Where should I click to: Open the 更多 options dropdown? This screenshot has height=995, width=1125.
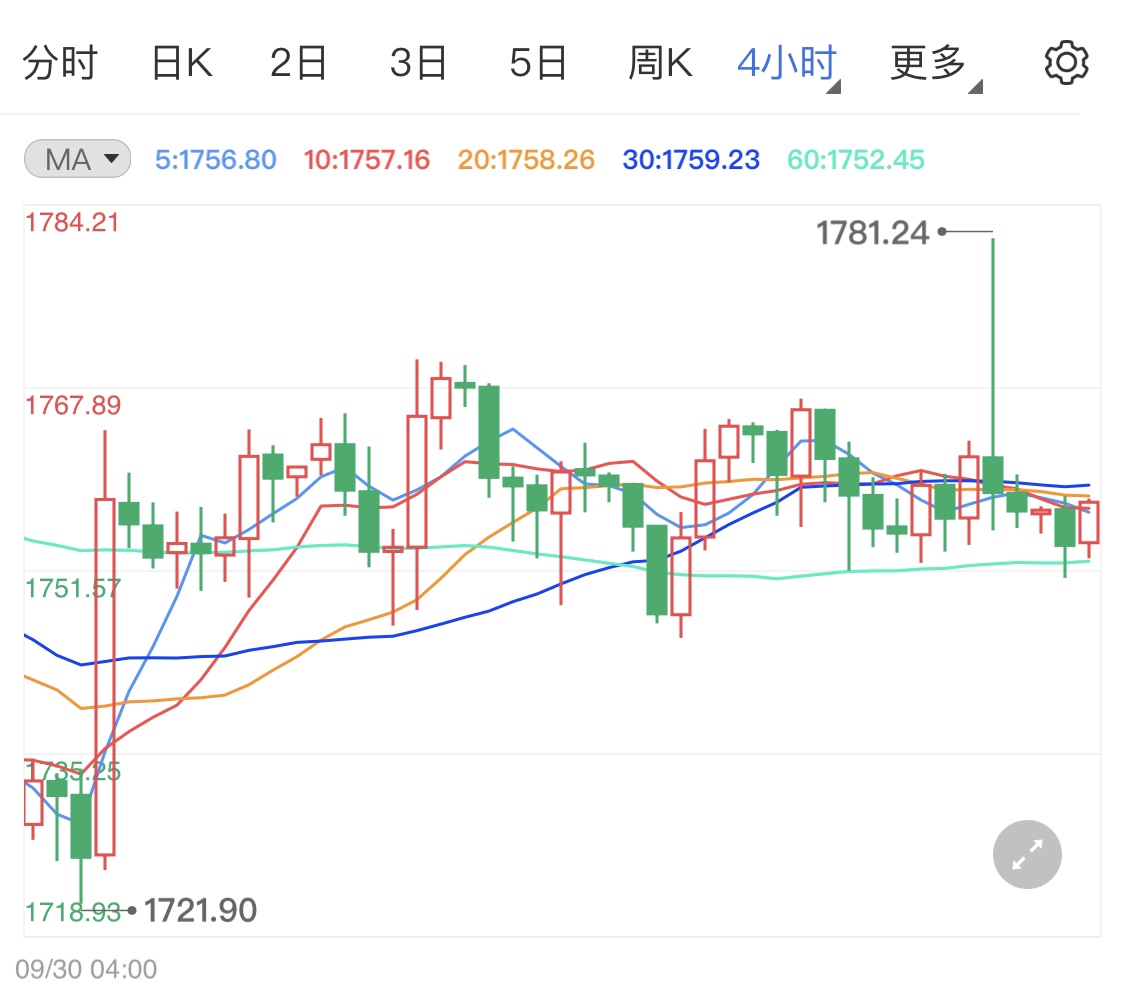935,65
